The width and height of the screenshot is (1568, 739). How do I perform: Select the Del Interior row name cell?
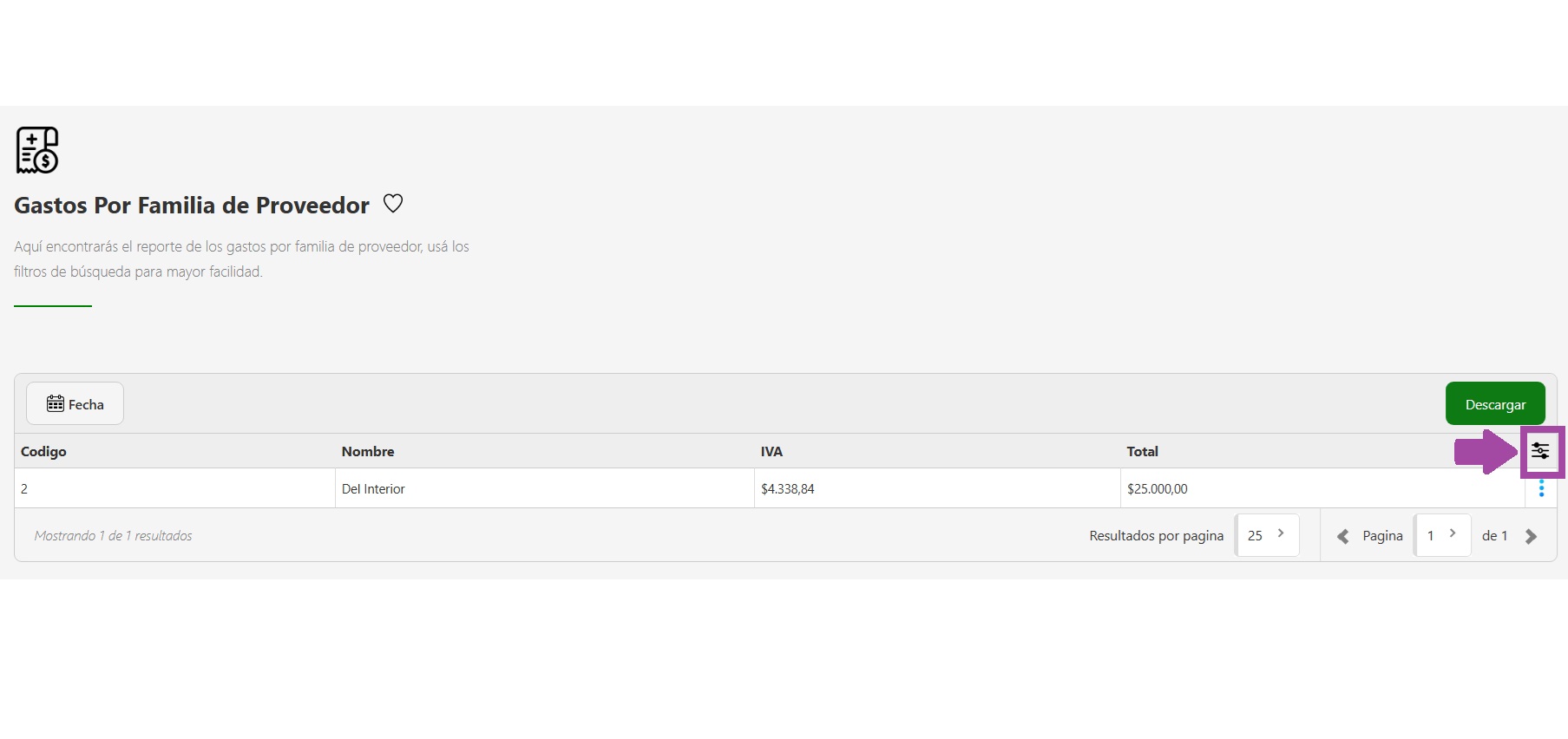(x=373, y=489)
